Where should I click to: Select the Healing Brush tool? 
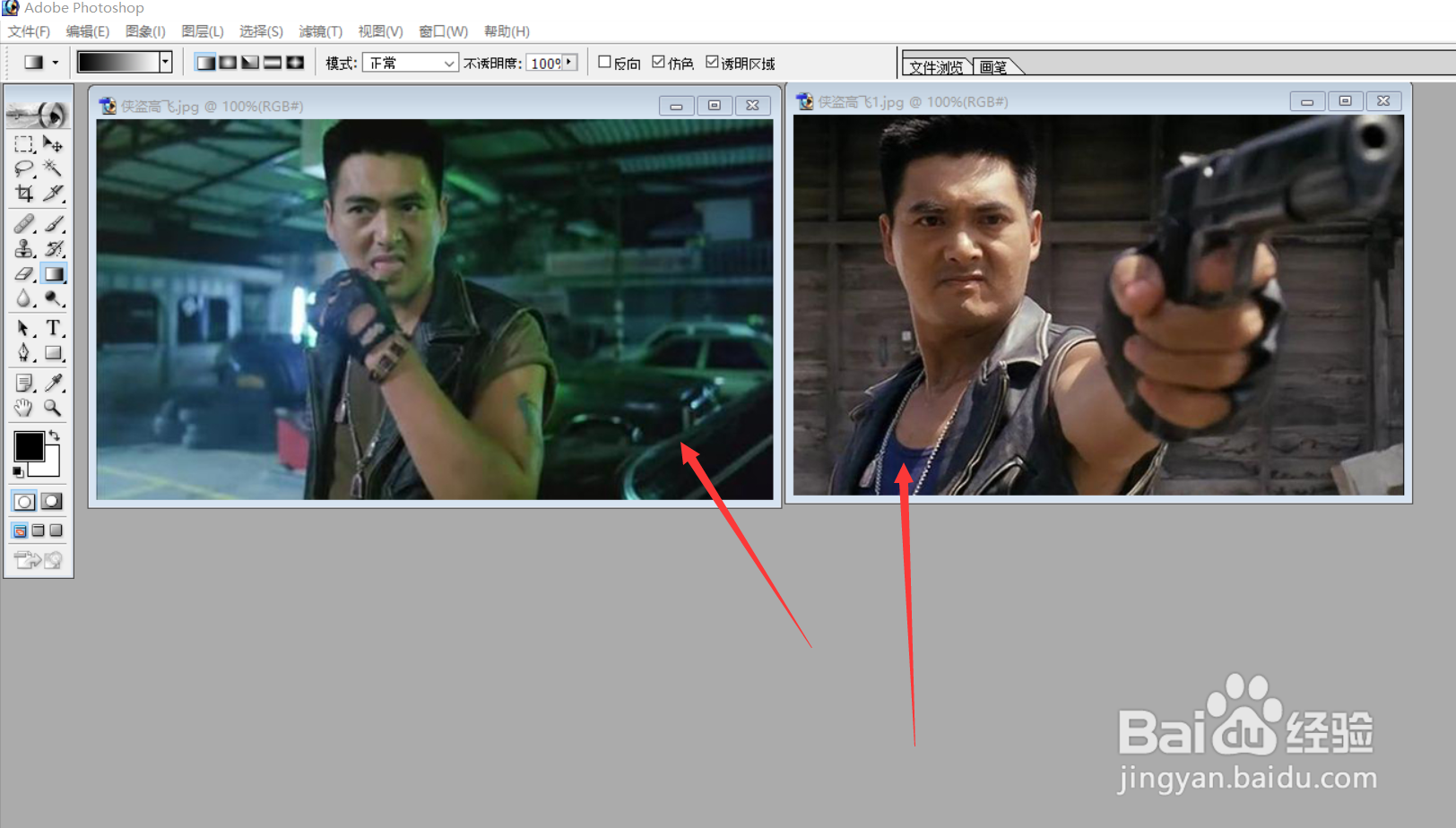24,223
